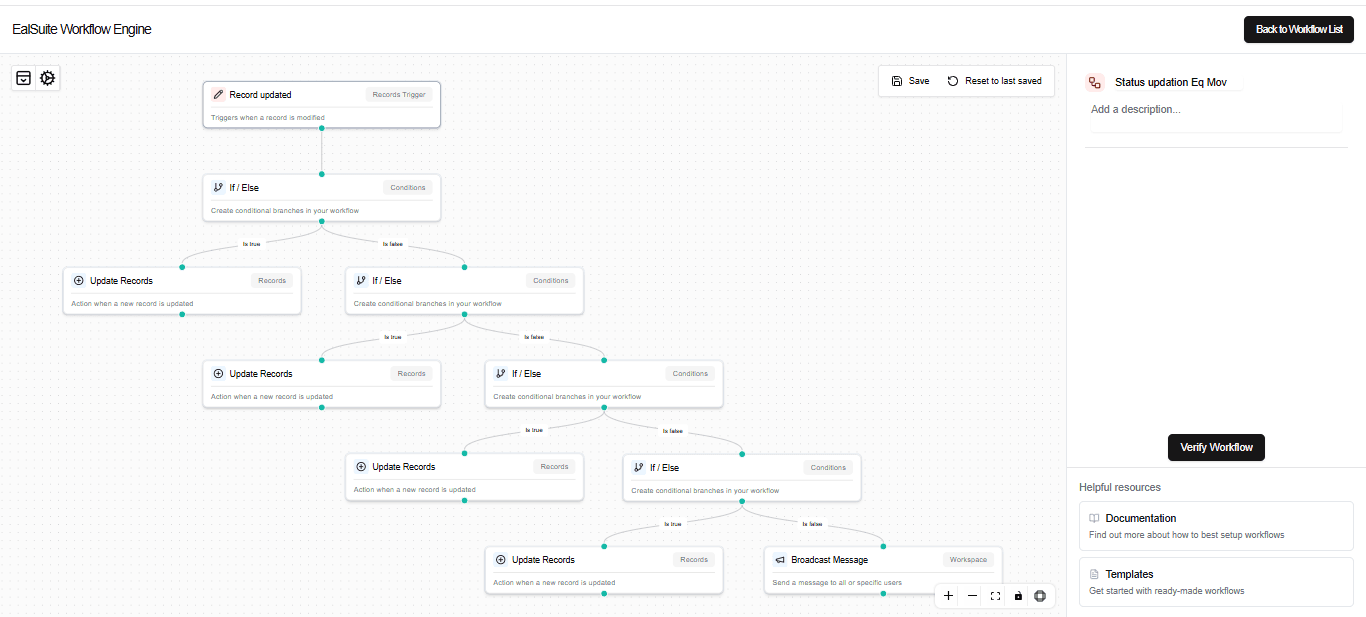The height and width of the screenshot is (617, 1366).
Task: Zoom in with the plus icon
Action: click(948, 596)
